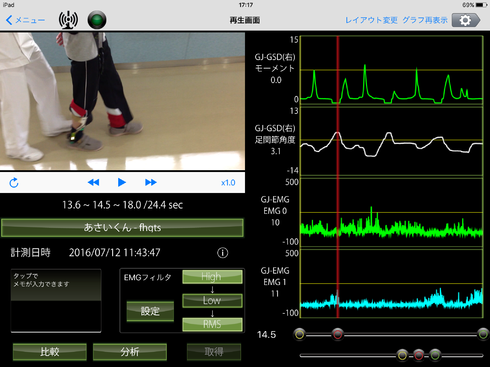Tap the ankle angle 足関節角度 graph

coord(392,141)
